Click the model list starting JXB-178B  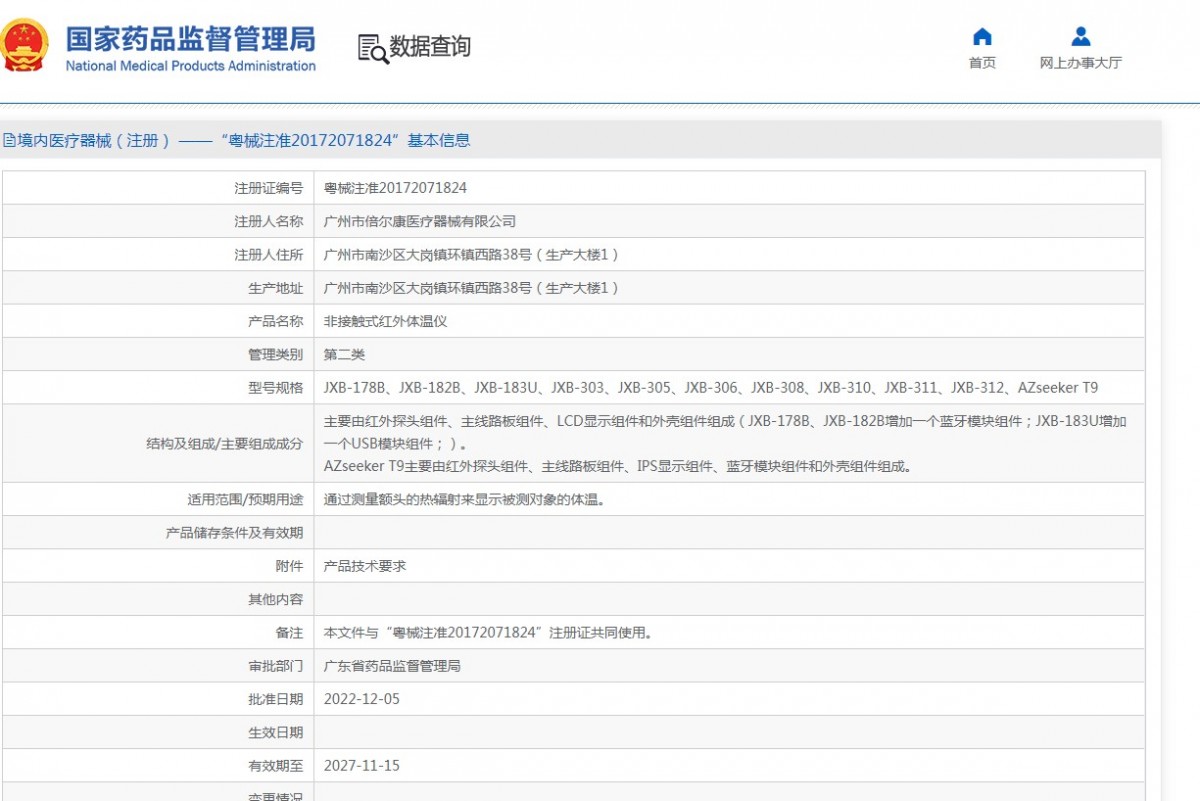(710, 388)
